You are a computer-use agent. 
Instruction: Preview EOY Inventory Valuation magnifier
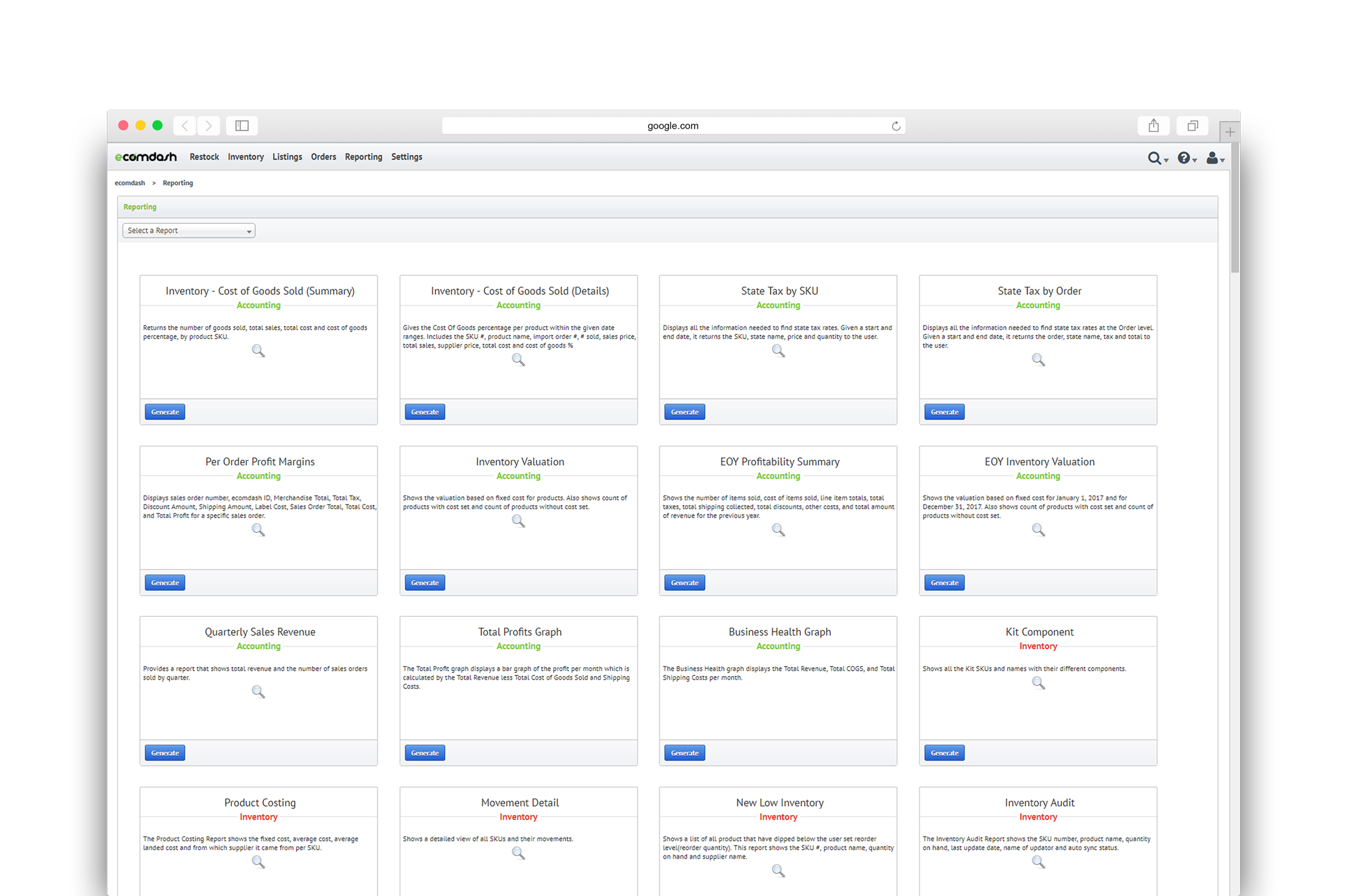pyautogui.click(x=1038, y=530)
